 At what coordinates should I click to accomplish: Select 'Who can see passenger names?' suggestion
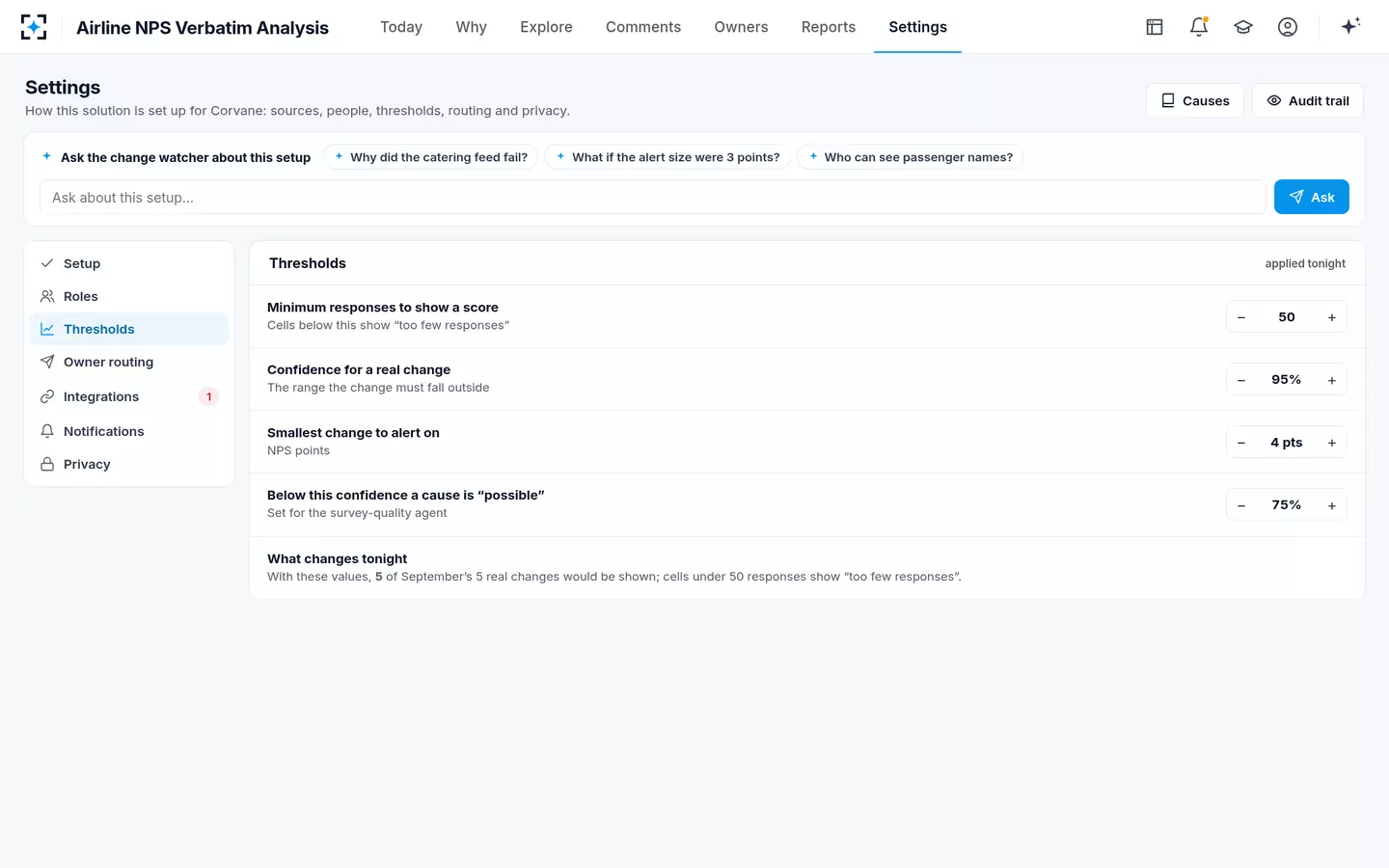[x=910, y=157]
